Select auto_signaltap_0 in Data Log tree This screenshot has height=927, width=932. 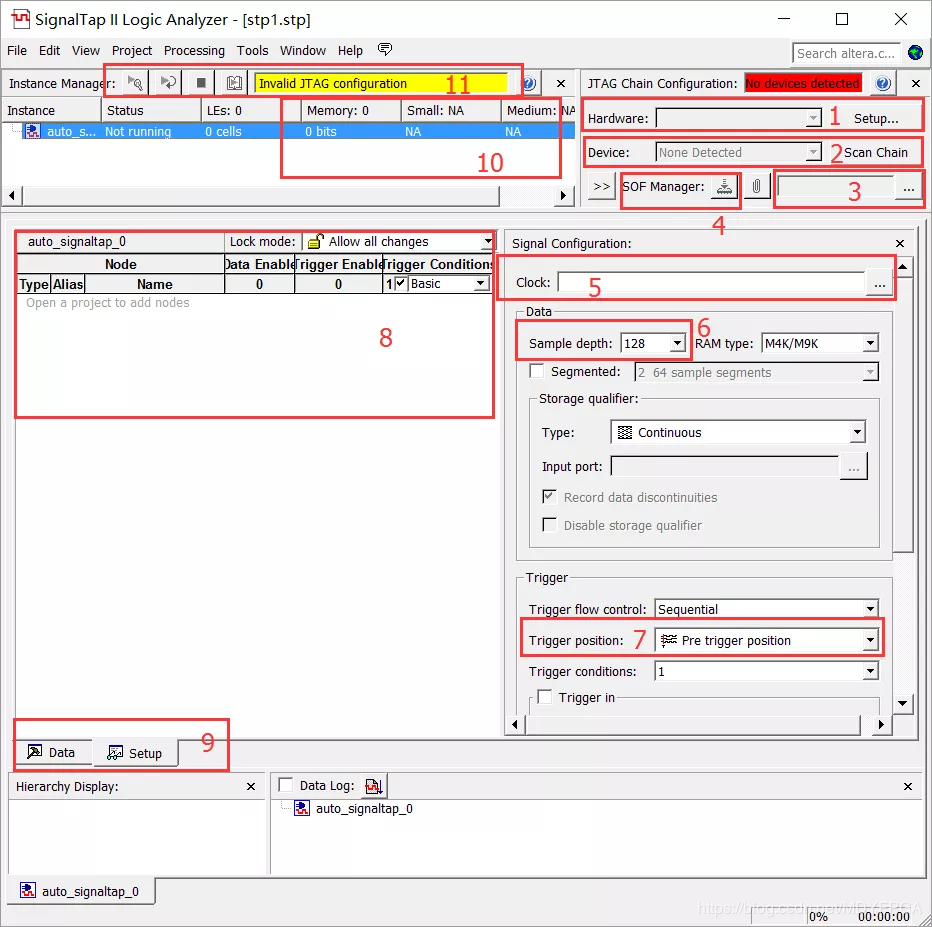[364, 808]
